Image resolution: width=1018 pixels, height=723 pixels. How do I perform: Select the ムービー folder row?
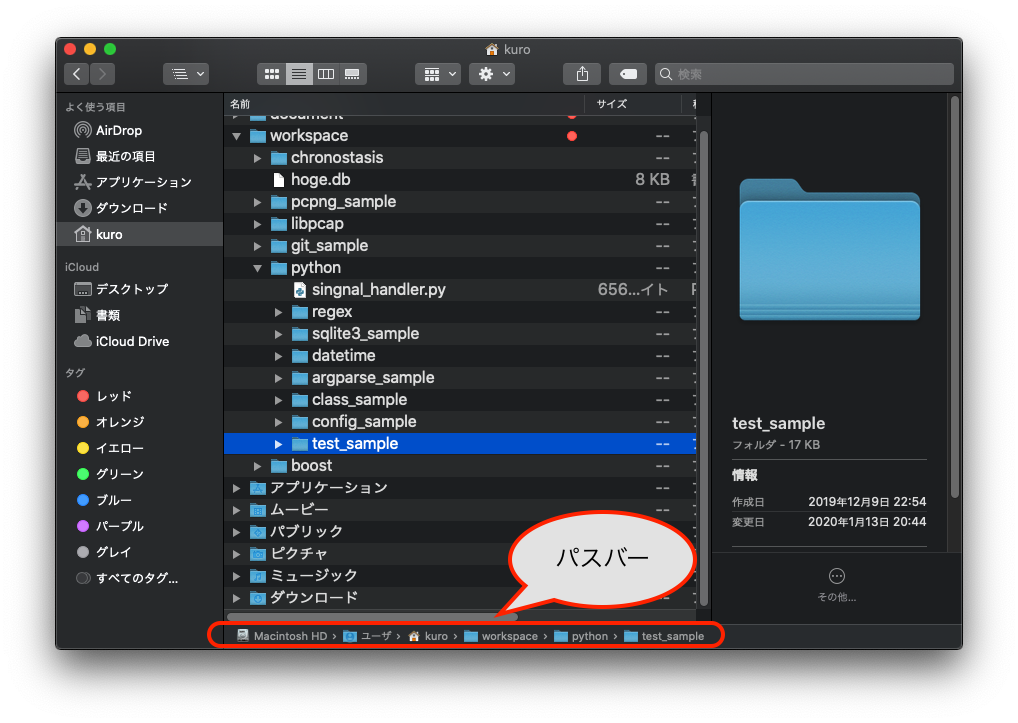[460, 510]
